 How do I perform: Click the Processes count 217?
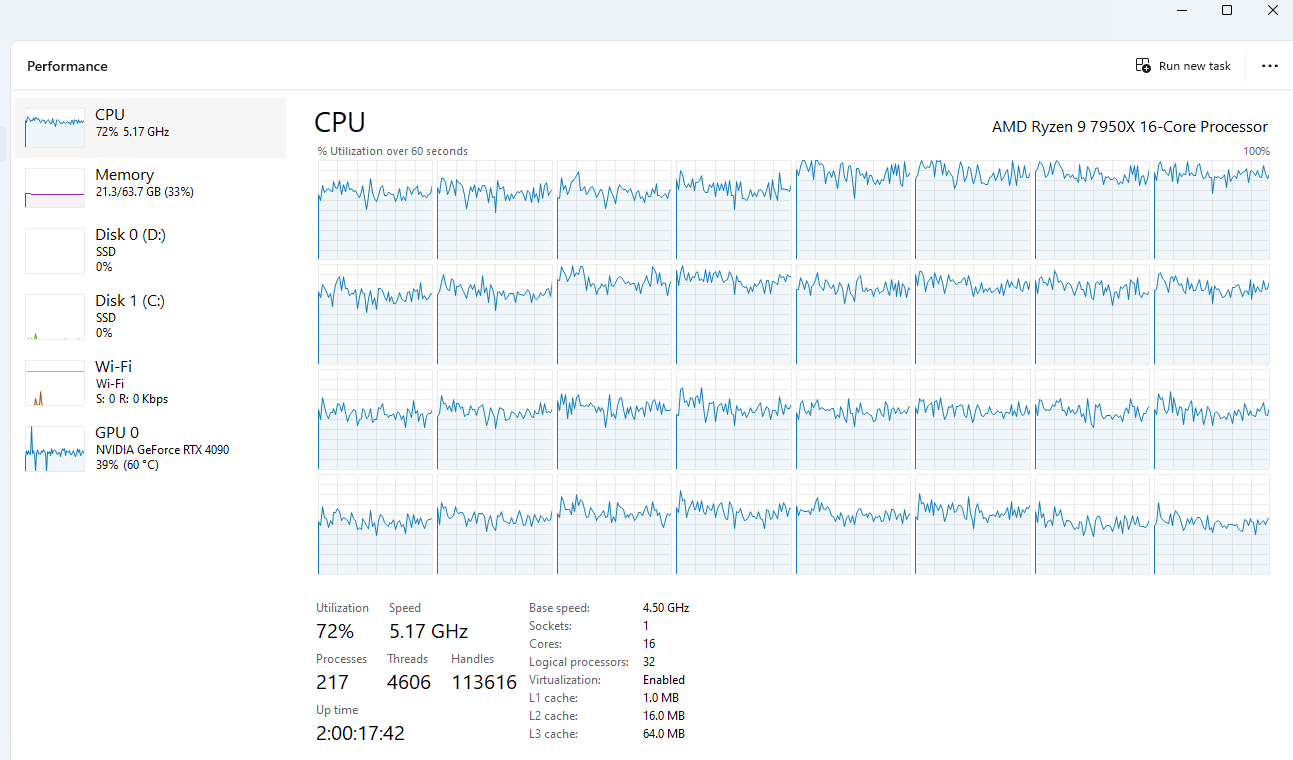[332, 682]
